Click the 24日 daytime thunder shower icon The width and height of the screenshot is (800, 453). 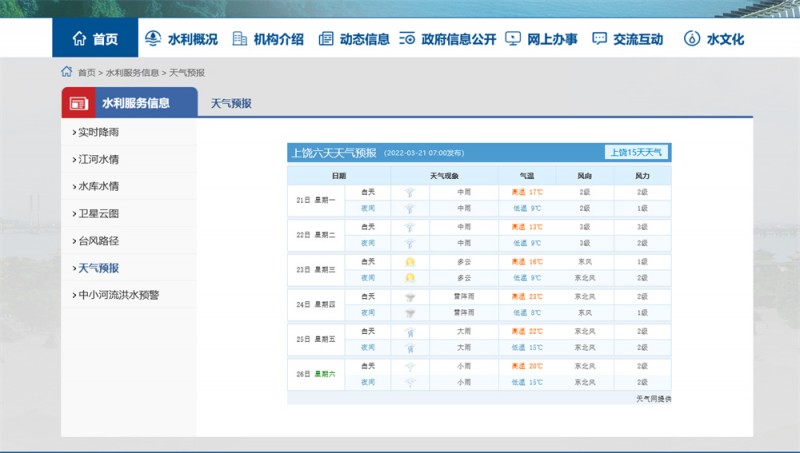tap(410, 296)
